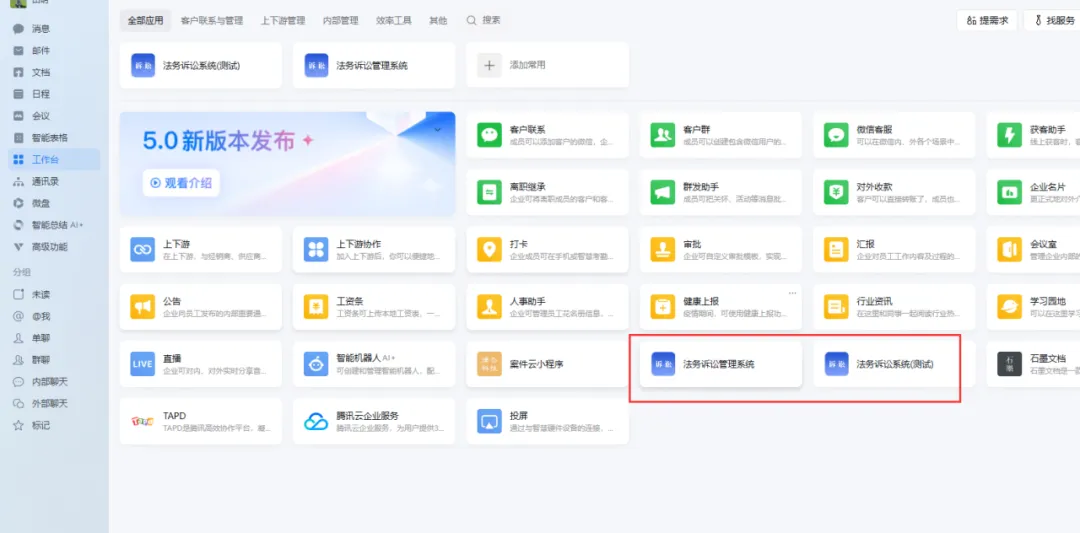Open the 消息 messages icon in sidebar
The width and height of the screenshot is (1080, 533).
(x=19, y=29)
